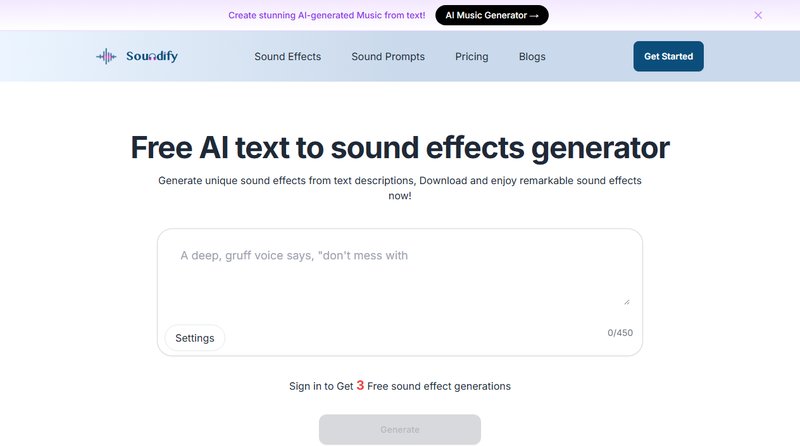Click the textarea resize handle
Screen dimensions: 800x446
point(627,302)
